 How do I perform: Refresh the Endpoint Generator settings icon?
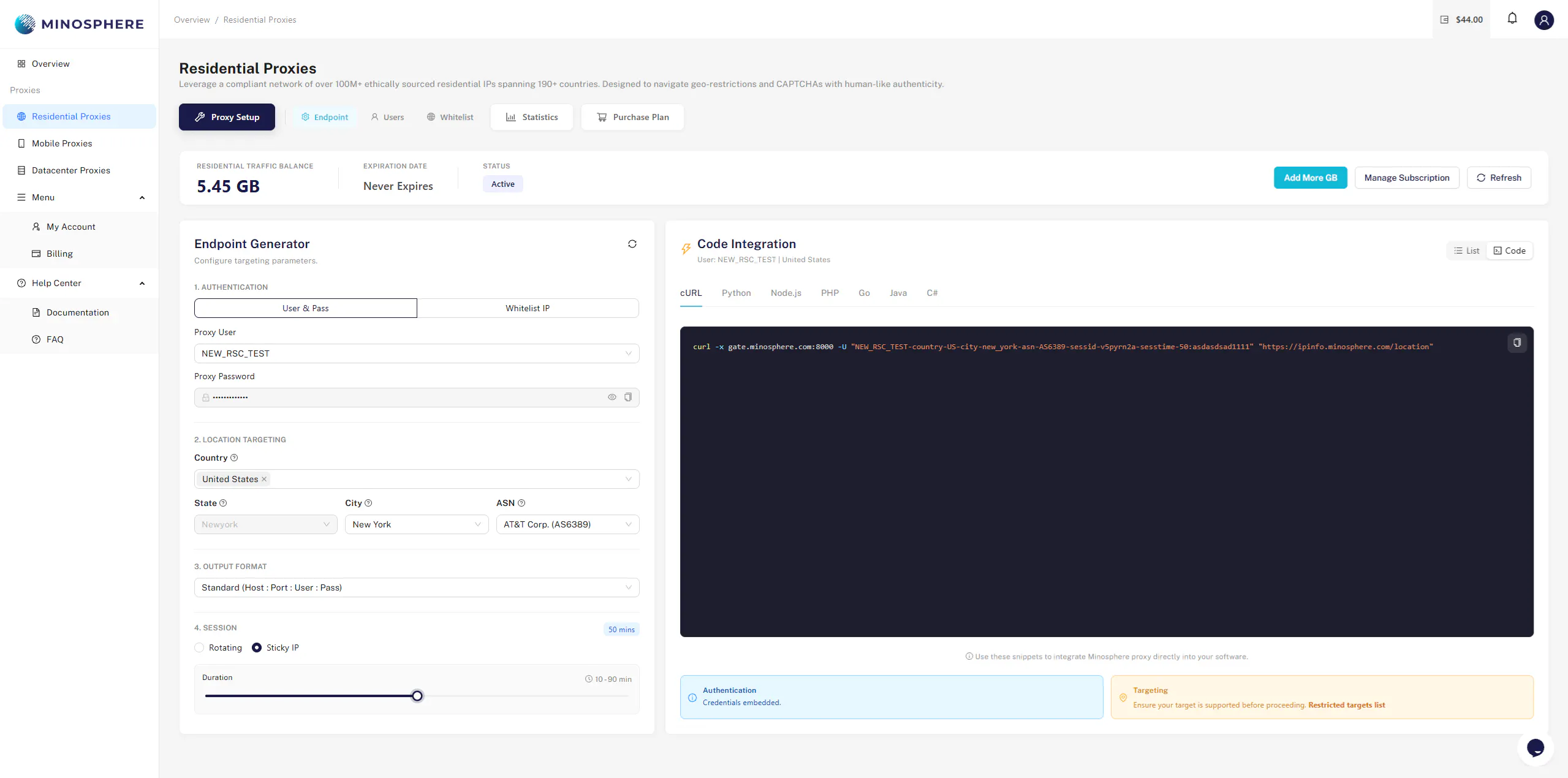pos(632,244)
